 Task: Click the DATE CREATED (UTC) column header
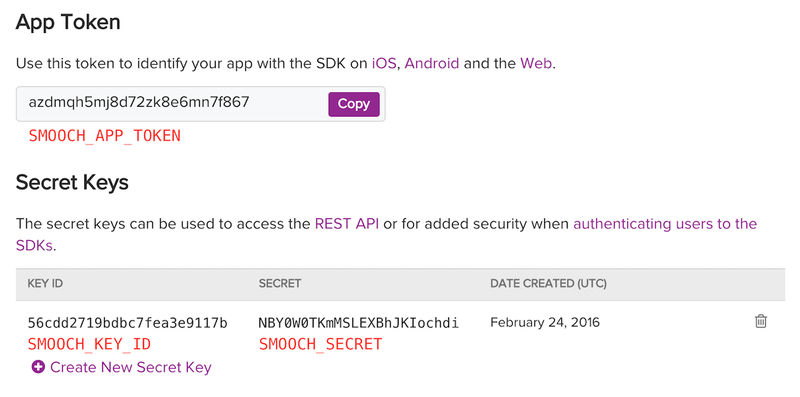[x=548, y=284]
